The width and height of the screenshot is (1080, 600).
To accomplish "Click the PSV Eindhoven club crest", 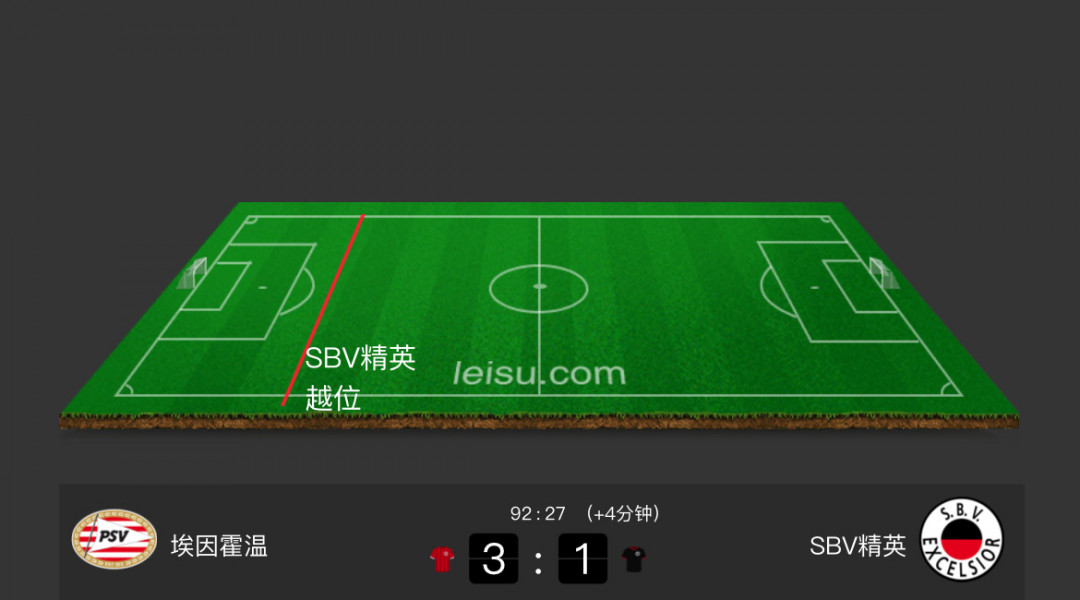I will (x=114, y=539).
